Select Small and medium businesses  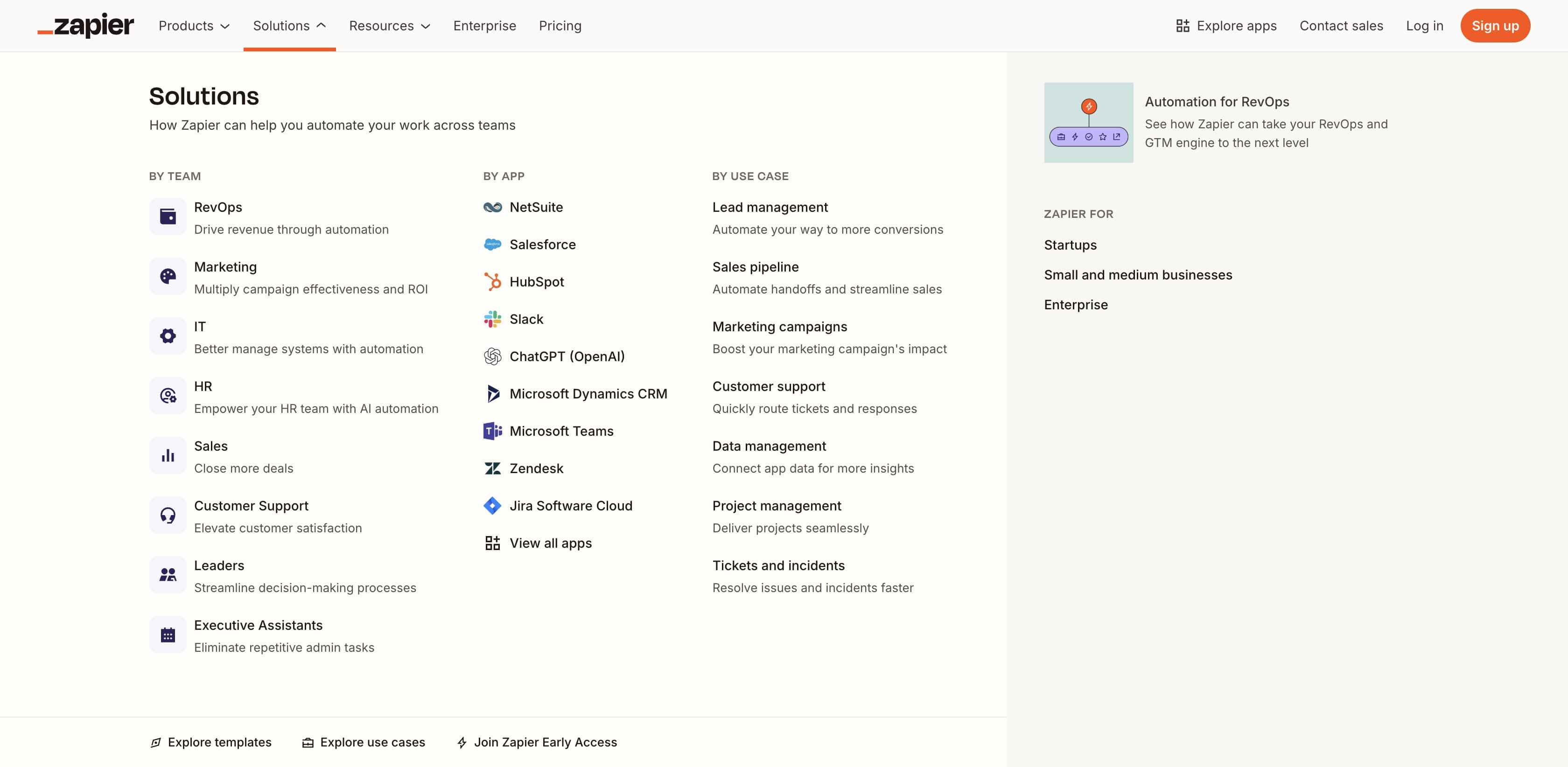click(x=1138, y=274)
